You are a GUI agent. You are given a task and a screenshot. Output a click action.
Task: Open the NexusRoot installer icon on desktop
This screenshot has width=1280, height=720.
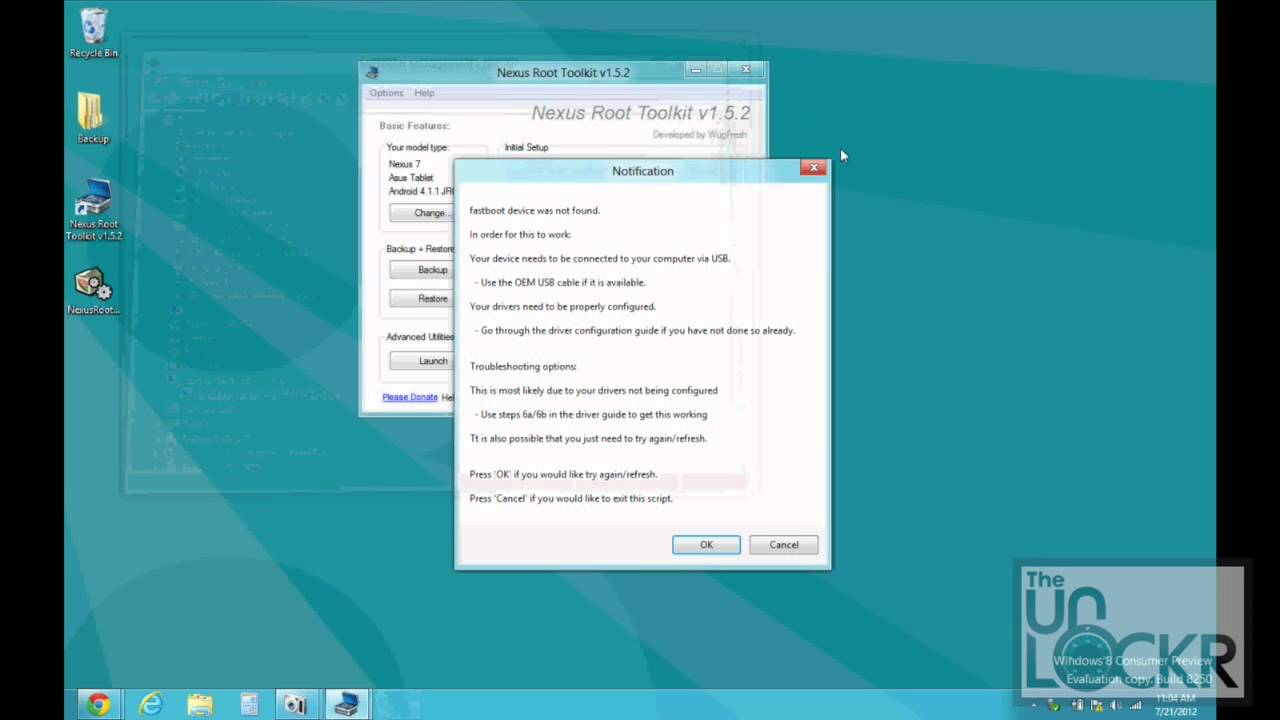(93, 291)
